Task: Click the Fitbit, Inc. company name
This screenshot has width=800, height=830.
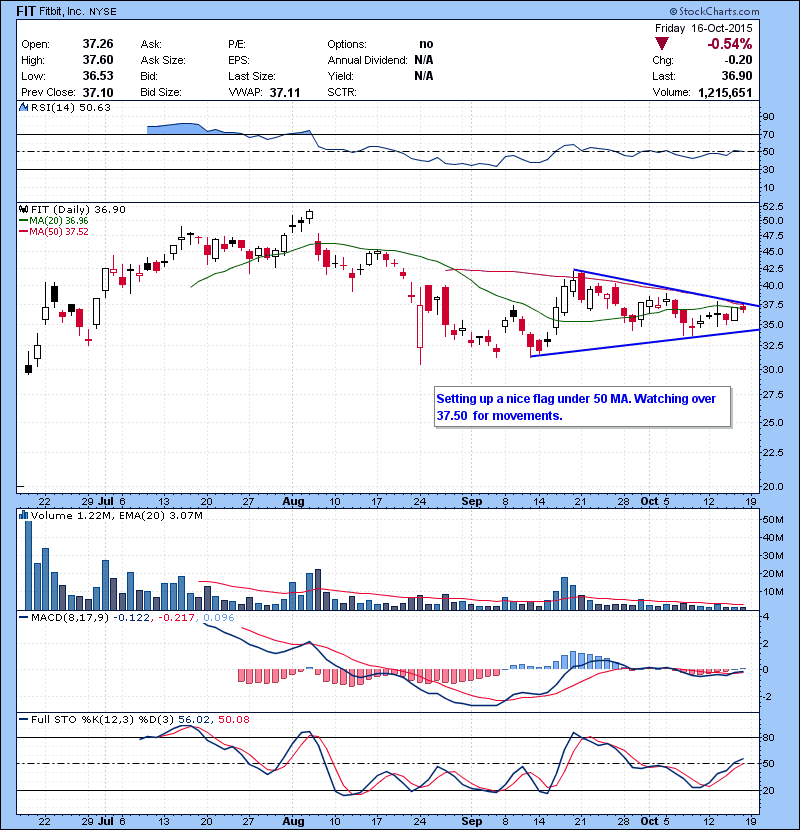Action: tap(61, 11)
